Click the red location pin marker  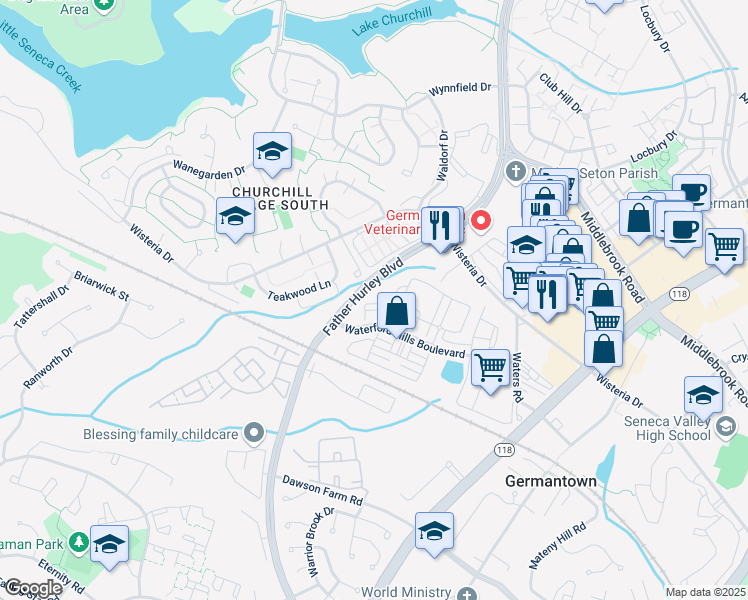click(480, 220)
